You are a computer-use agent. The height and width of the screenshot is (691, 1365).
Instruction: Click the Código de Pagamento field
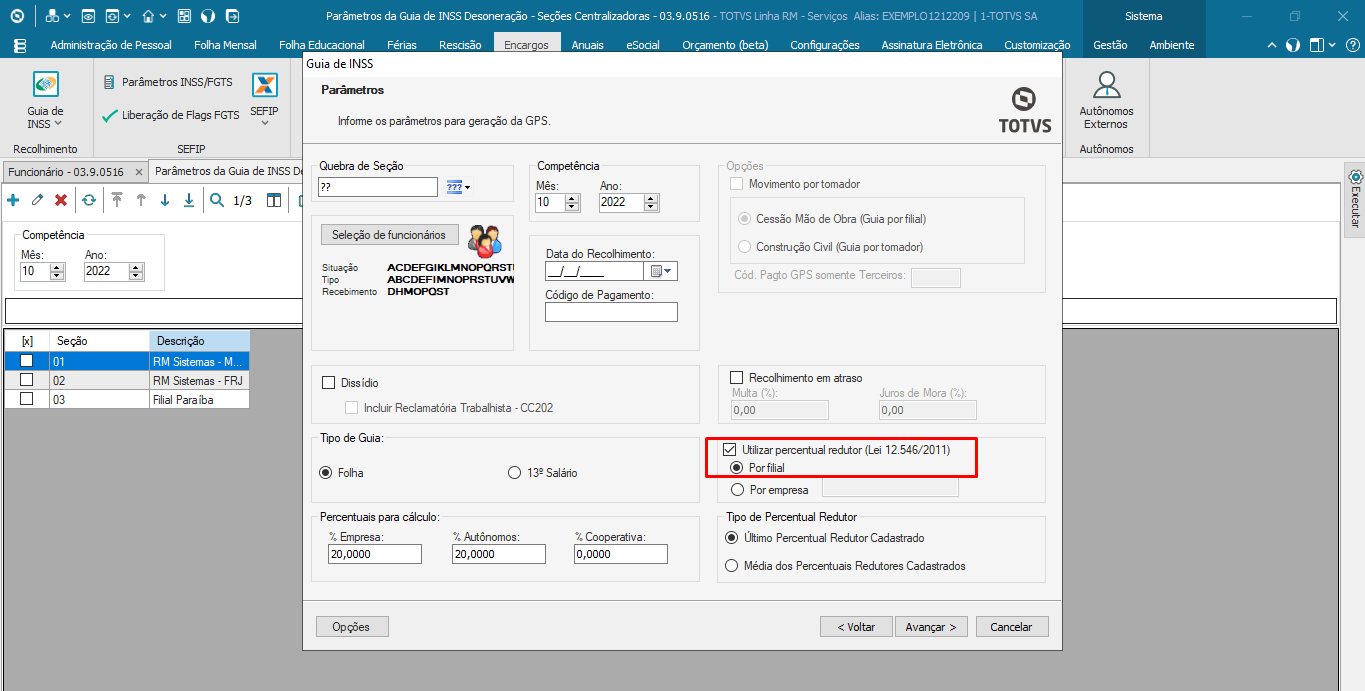click(611, 312)
